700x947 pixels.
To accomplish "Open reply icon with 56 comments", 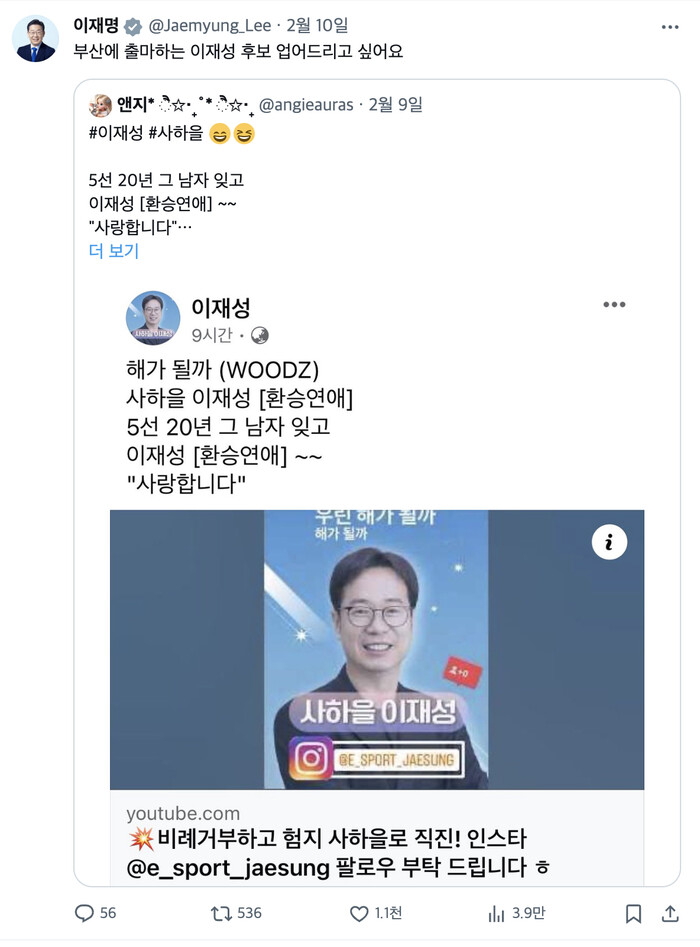I will (x=84, y=913).
